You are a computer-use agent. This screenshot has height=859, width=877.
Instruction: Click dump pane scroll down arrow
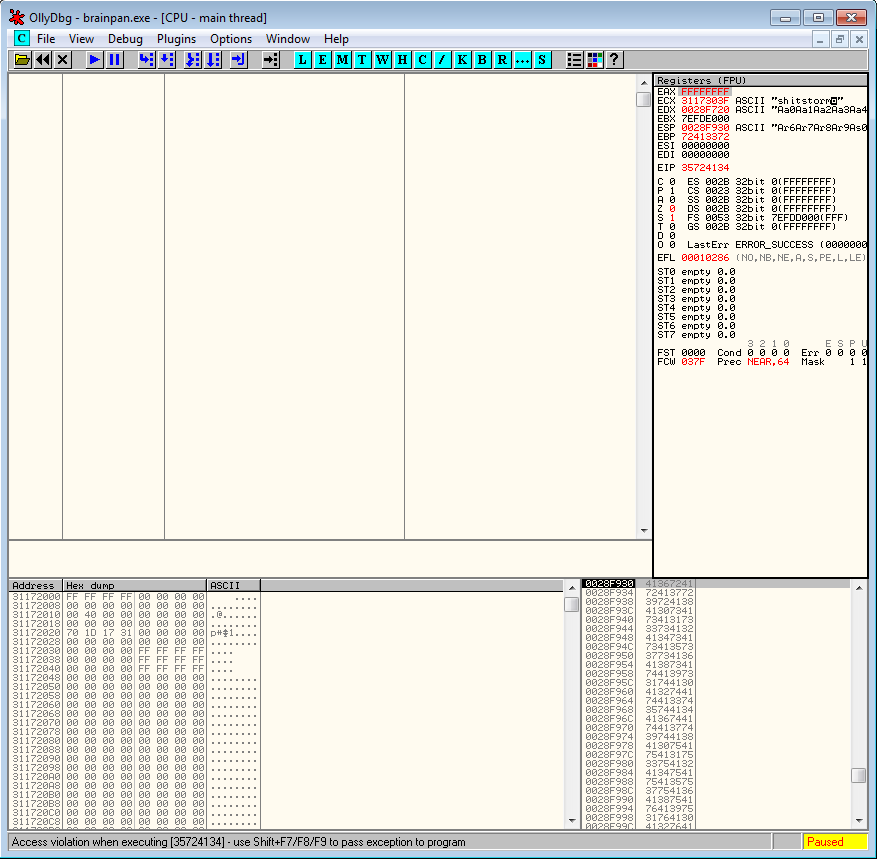tap(572, 821)
